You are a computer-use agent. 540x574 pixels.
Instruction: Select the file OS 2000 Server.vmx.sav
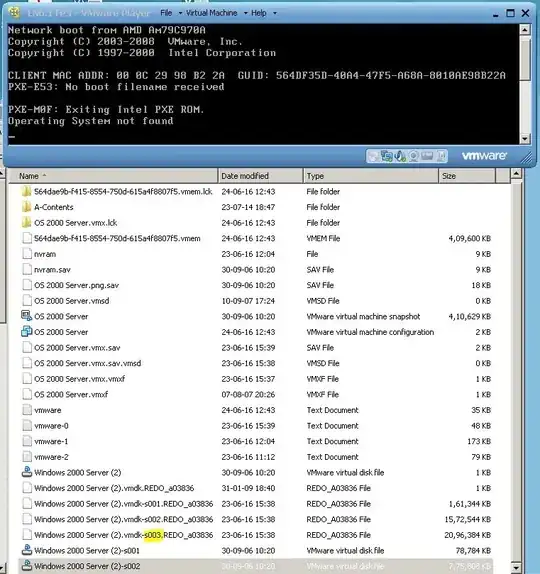click(77, 348)
